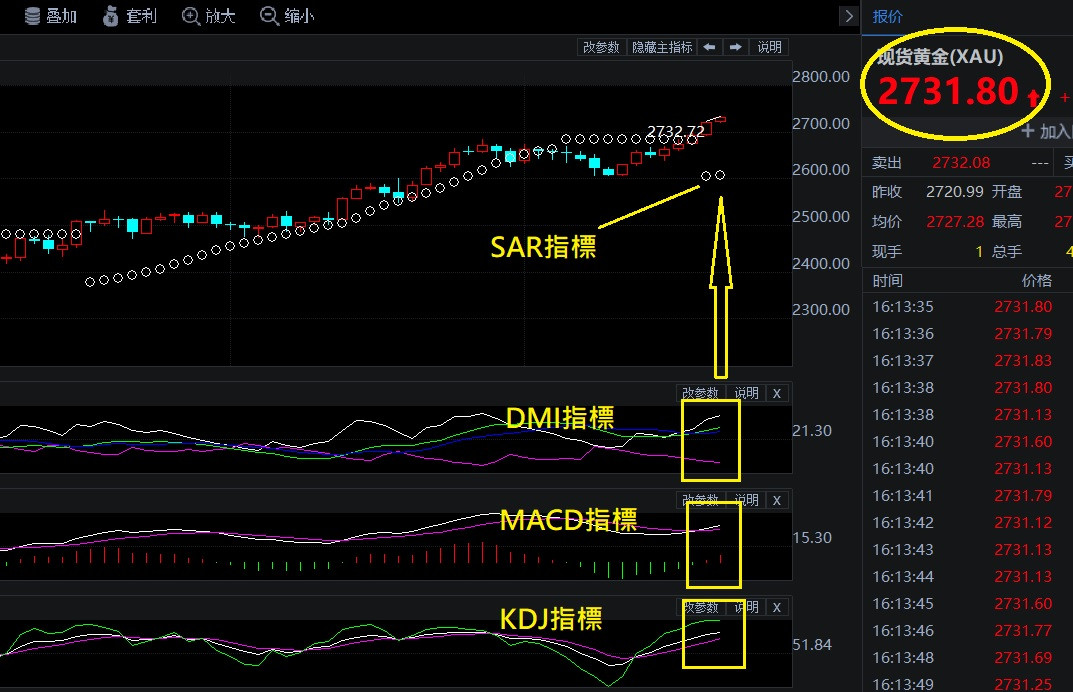The width and height of the screenshot is (1073, 692).
Task: Open 说明 for the KDJ panel
Action: pos(746,607)
